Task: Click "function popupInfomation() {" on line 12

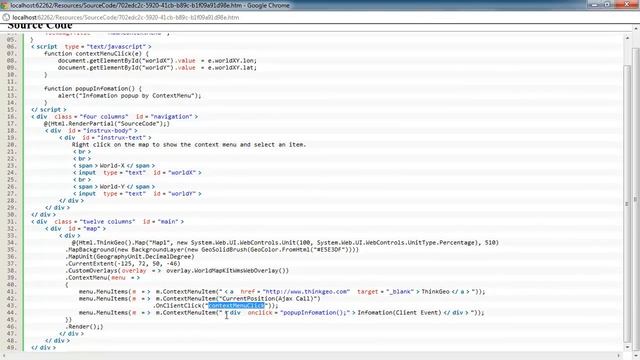Action: click(93, 89)
